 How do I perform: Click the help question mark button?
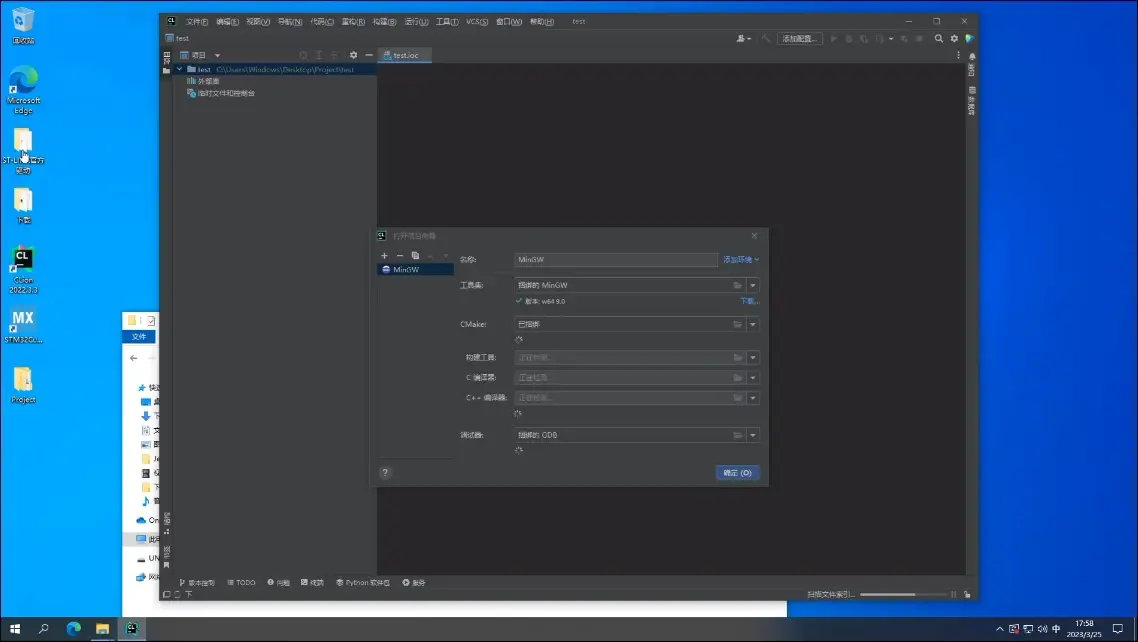click(385, 473)
